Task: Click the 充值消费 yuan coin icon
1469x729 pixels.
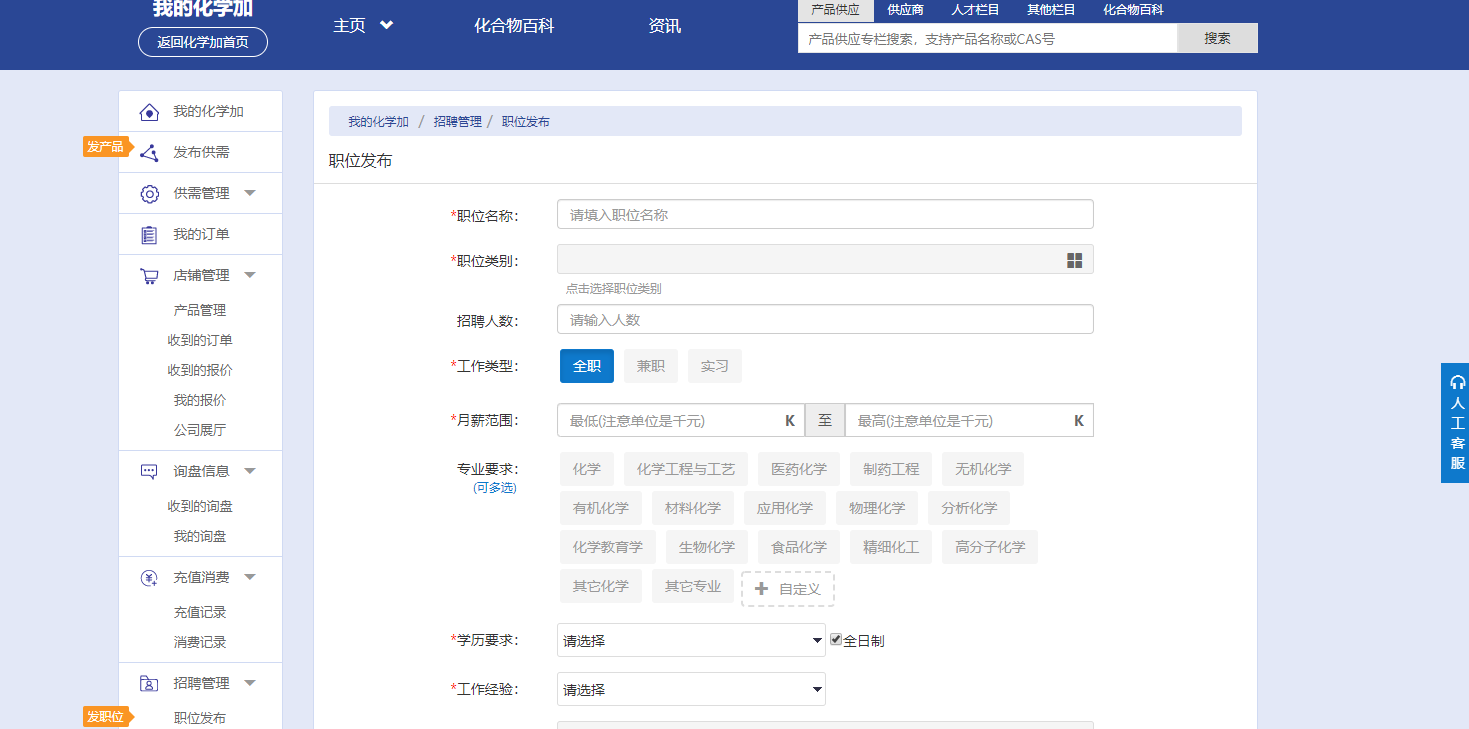Action: 149,578
